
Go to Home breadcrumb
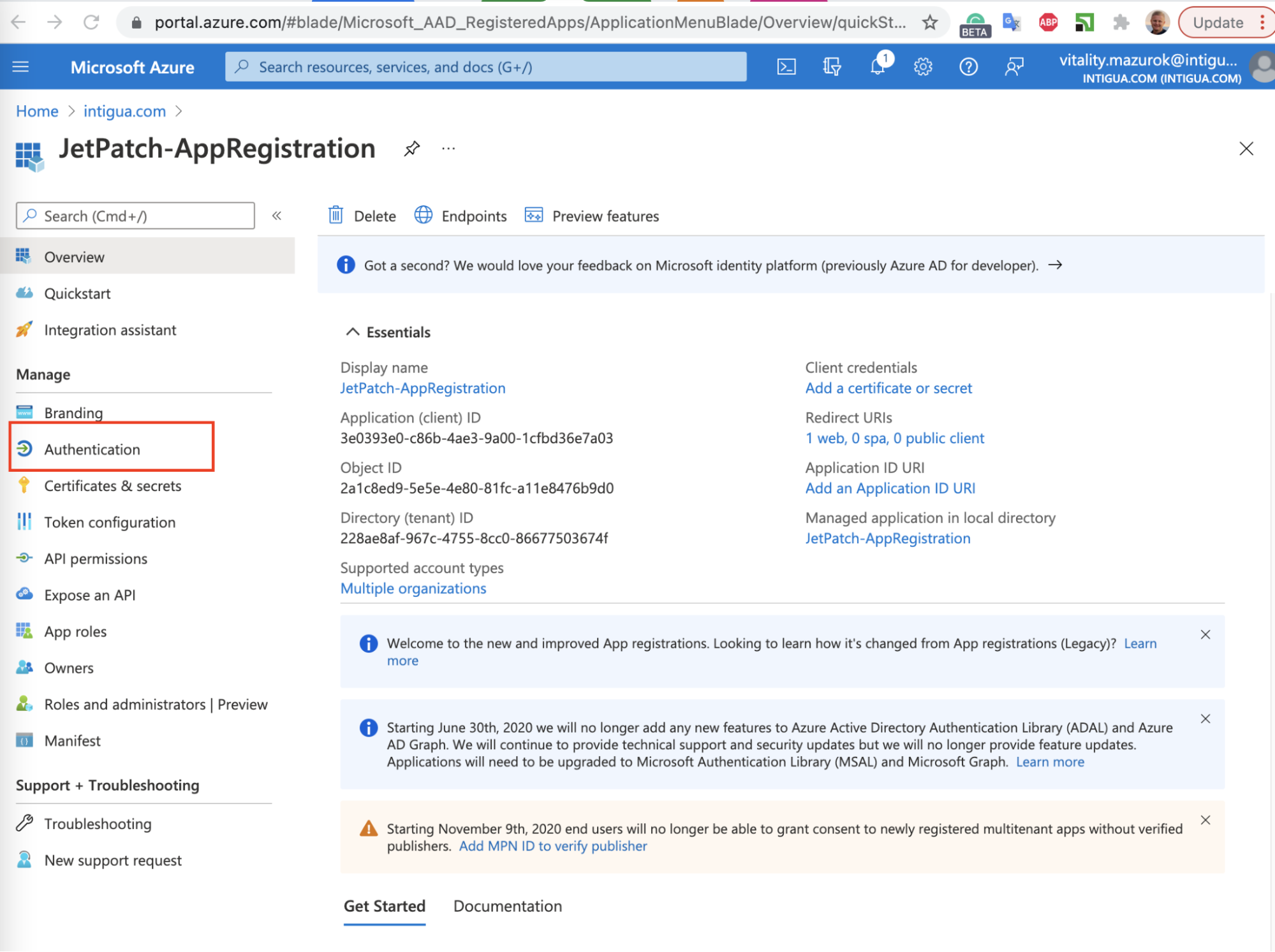[x=37, y=111]
